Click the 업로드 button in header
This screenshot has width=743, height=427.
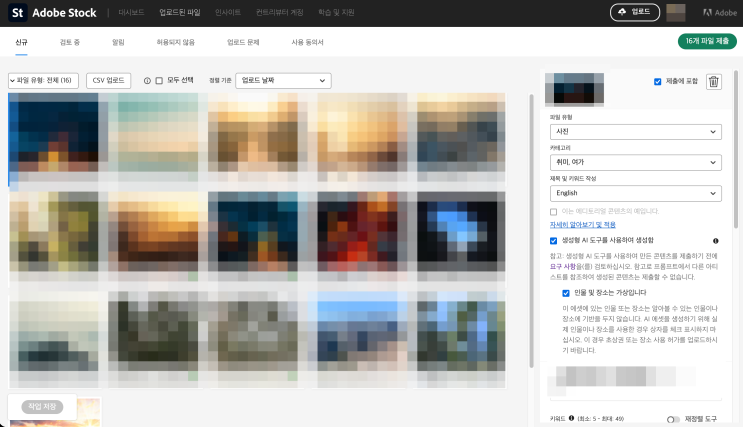[635, 12]
